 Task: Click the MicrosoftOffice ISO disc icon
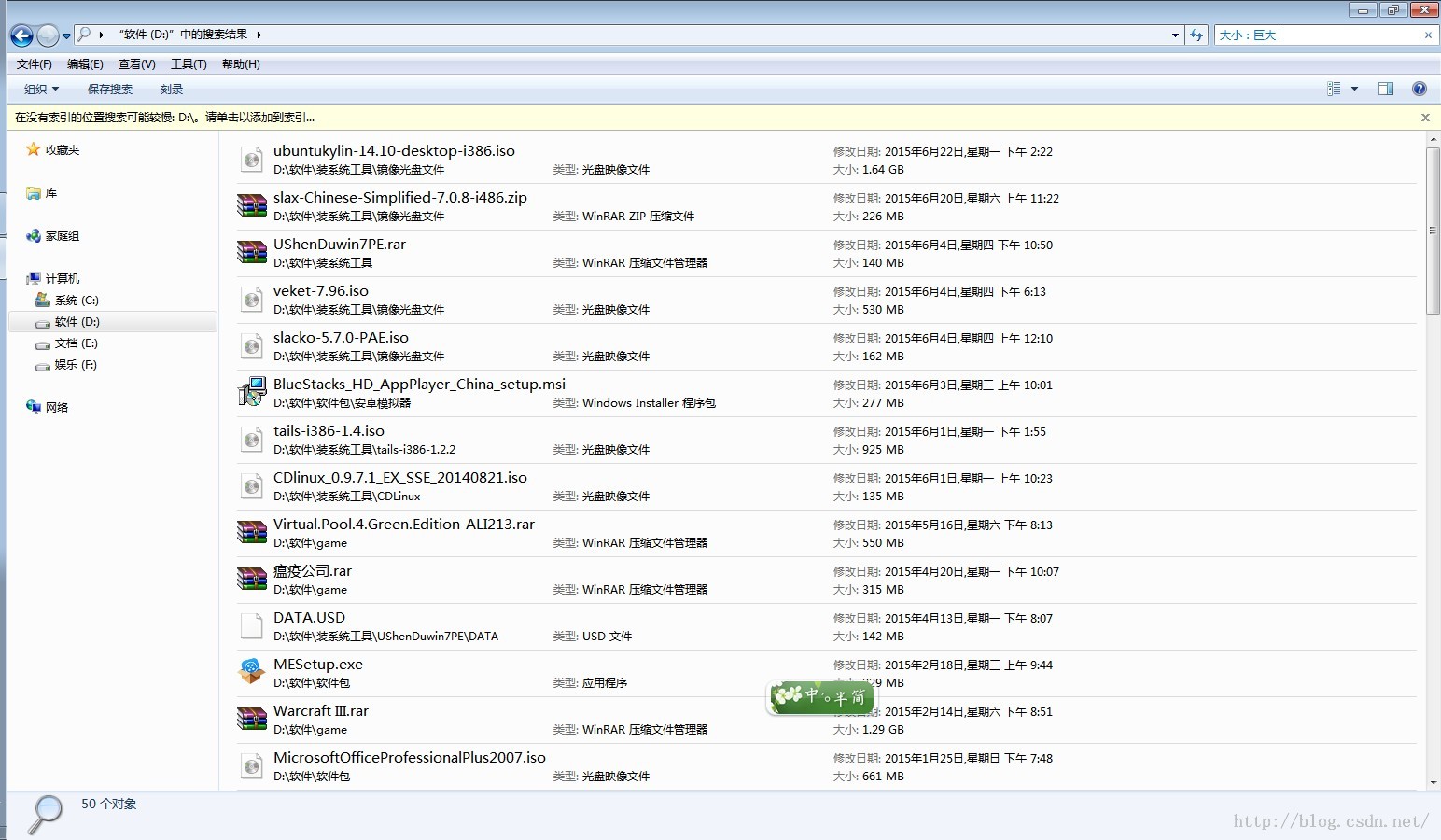(251, 766)
